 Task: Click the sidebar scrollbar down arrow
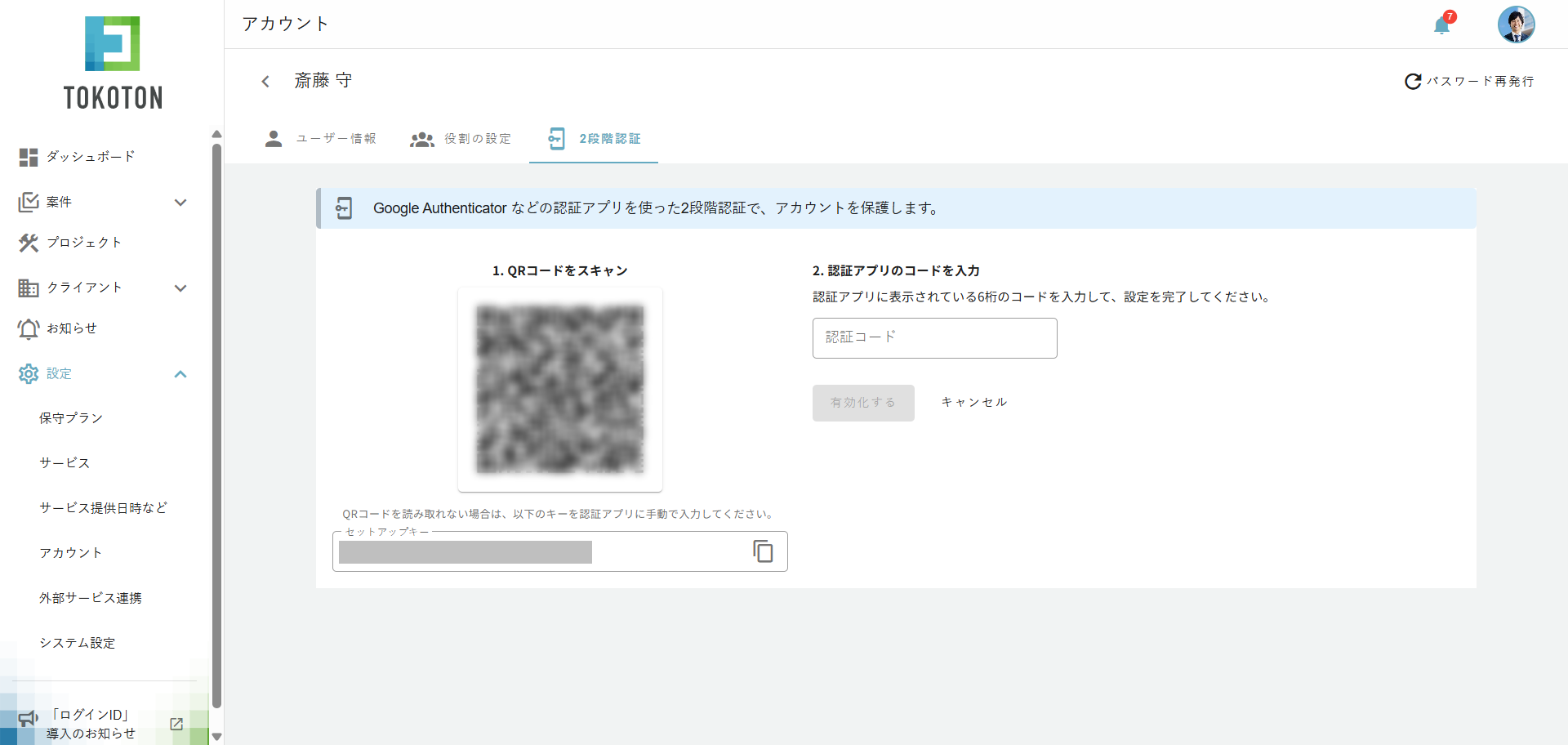(x=216, y=736)
